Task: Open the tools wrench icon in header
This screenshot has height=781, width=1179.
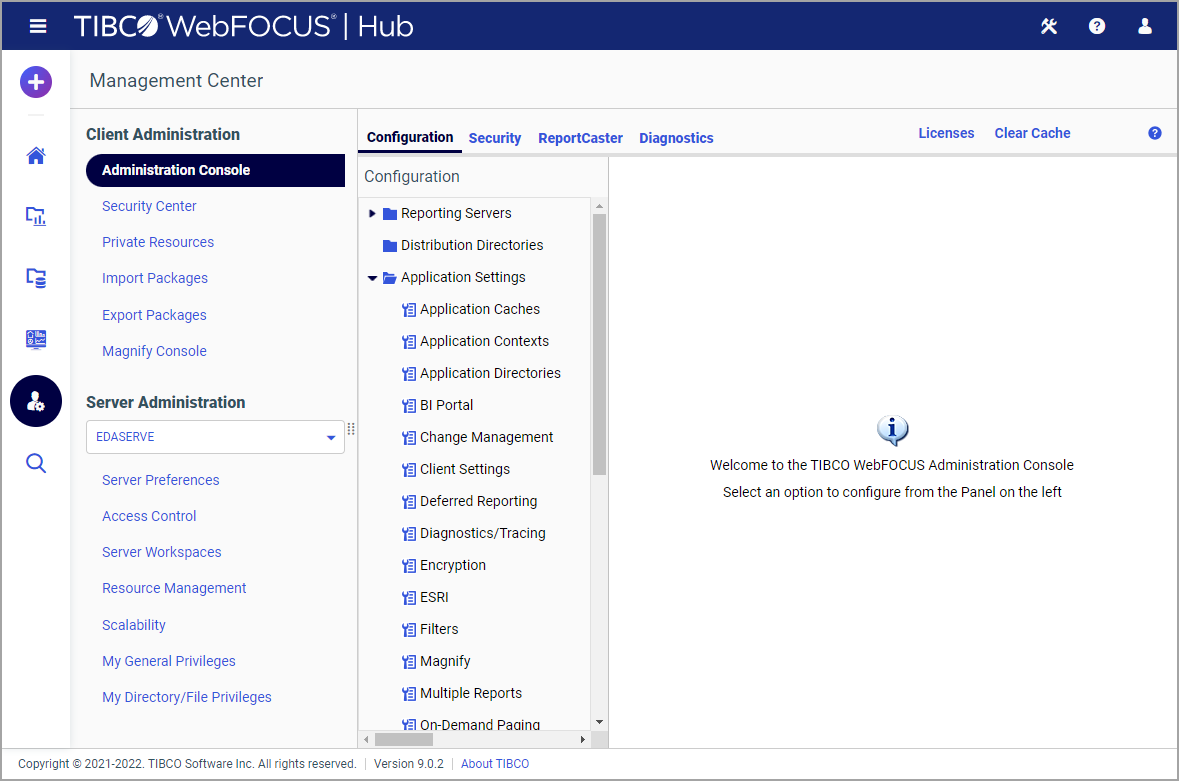Action: (1049, 26)
